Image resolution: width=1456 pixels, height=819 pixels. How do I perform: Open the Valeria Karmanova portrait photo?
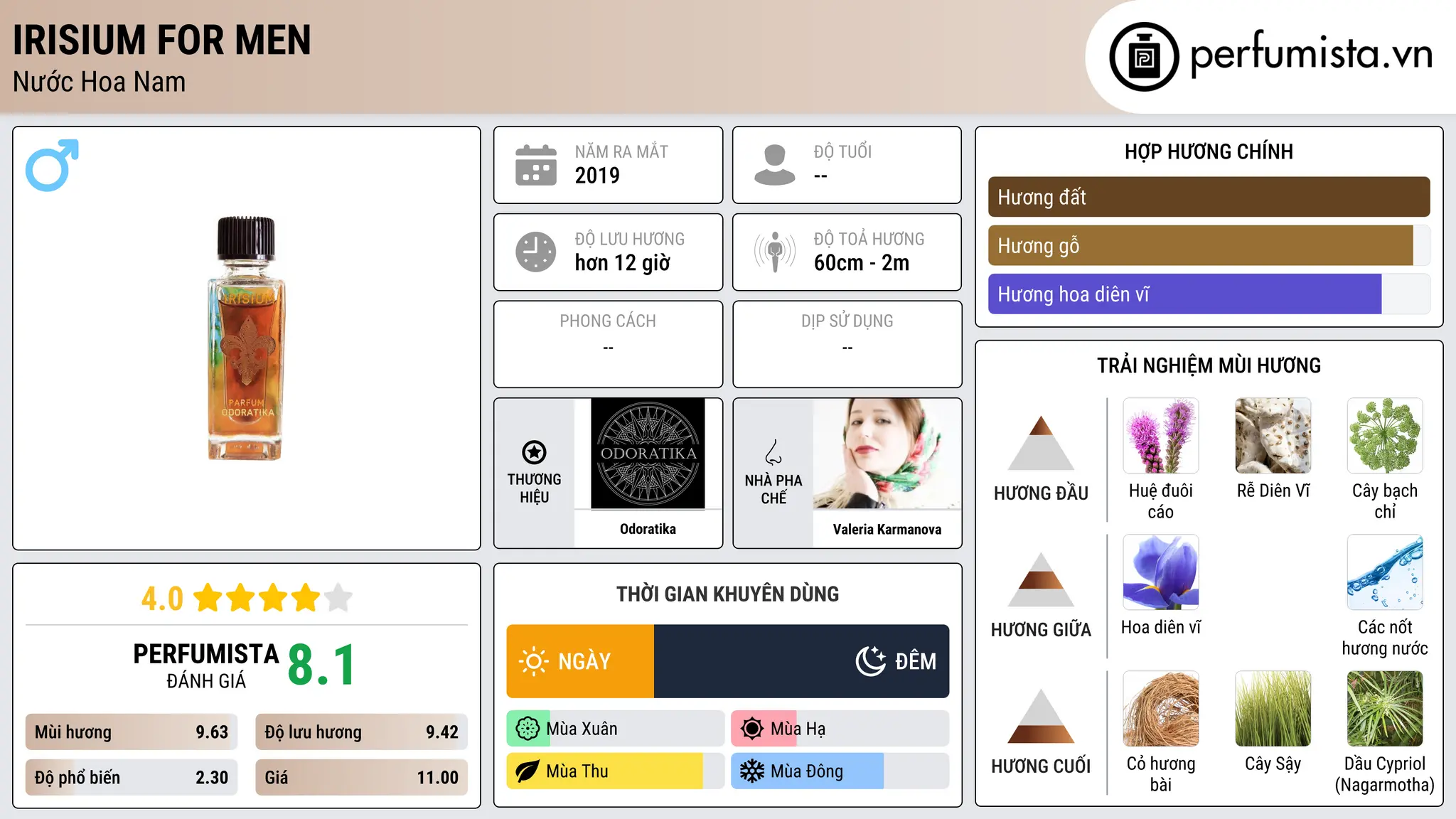(x=887, y=454)
